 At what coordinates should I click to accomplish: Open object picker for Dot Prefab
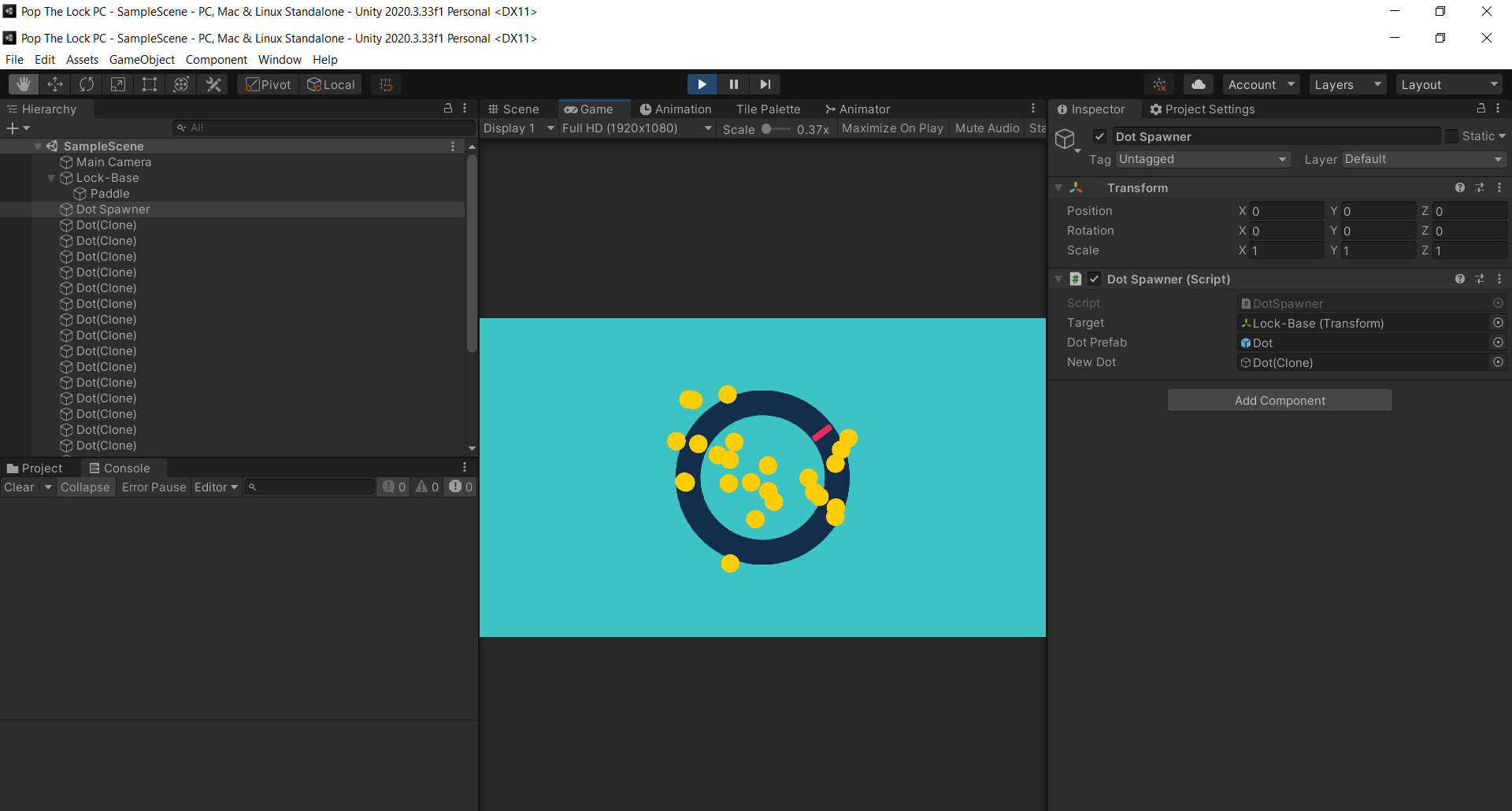coord(1498,343)
